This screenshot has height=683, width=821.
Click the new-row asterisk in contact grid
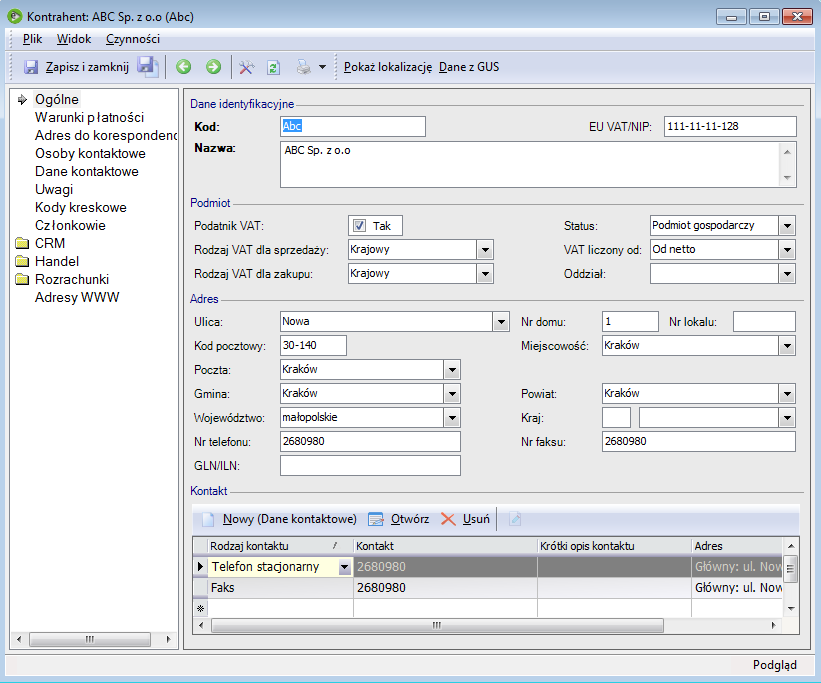200,609
